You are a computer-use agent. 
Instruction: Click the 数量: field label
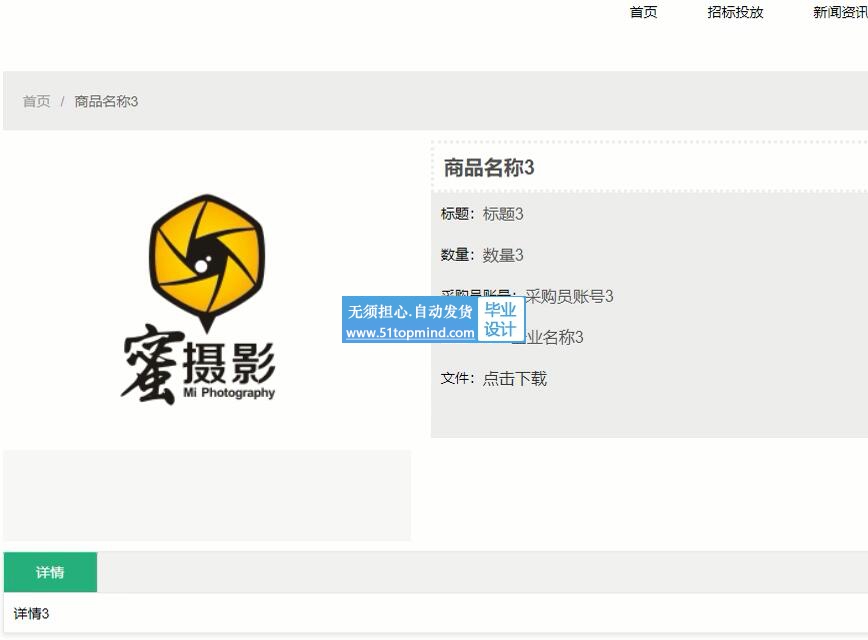click(458, 255)
